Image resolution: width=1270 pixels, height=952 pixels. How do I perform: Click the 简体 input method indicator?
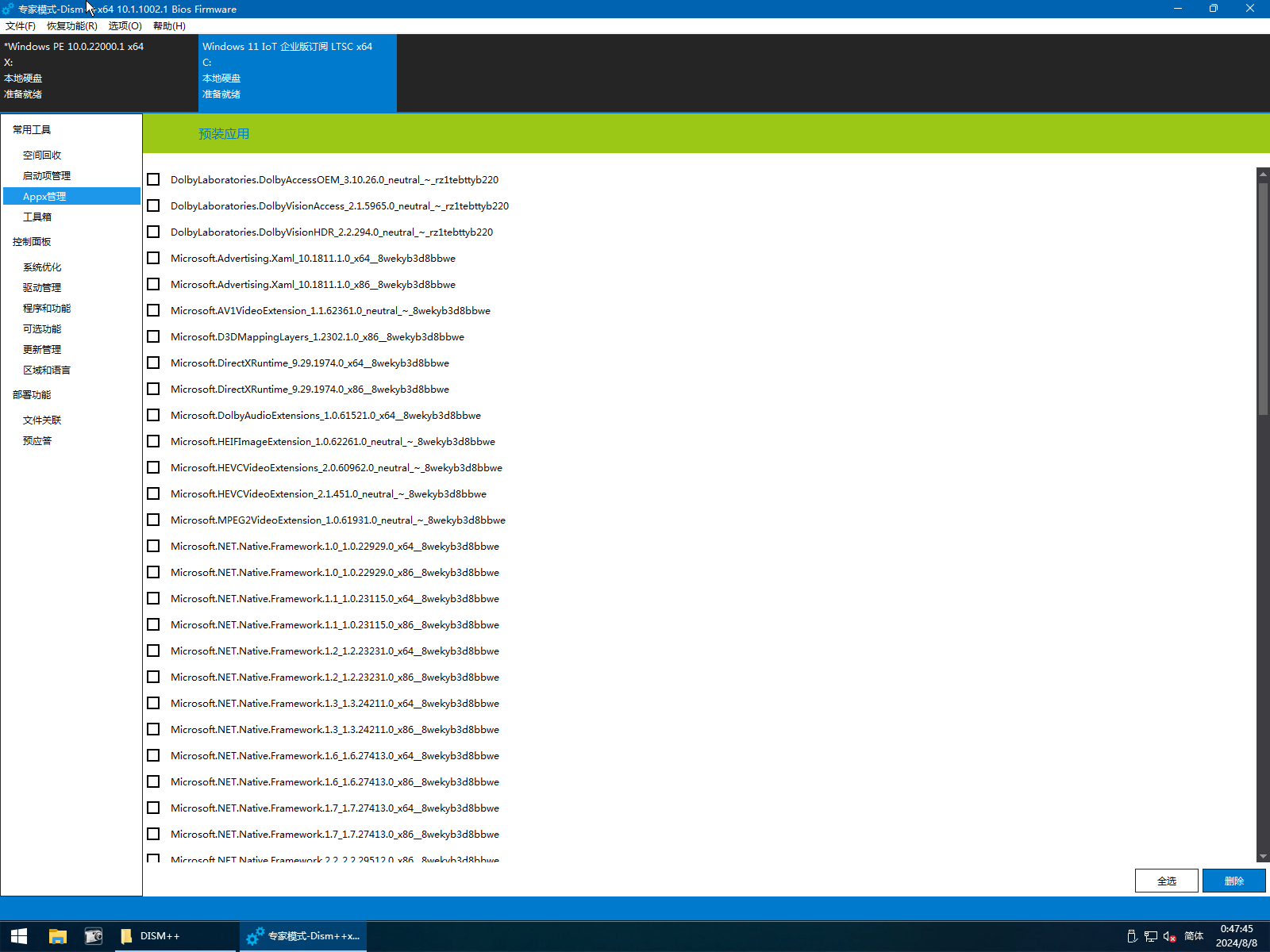tap(1194, 936)
